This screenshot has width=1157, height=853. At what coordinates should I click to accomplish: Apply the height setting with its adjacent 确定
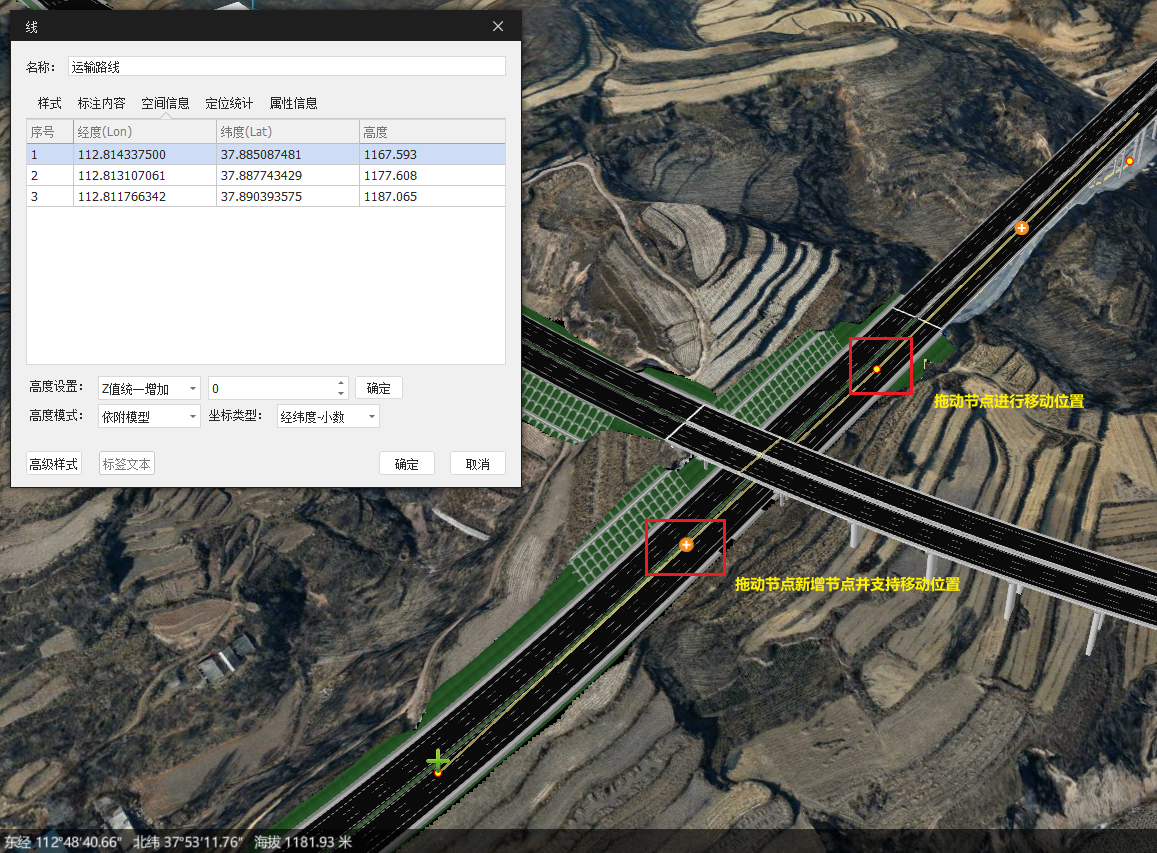[378, 388]
